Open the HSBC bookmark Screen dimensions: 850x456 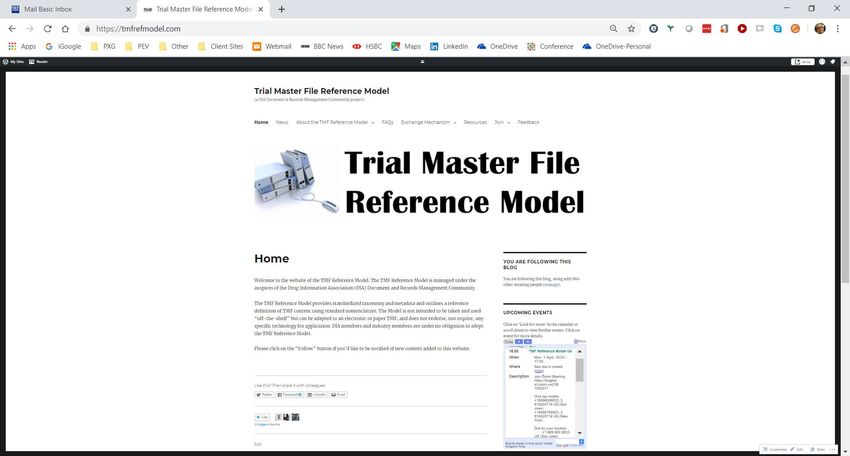click(x=367, y=47)
